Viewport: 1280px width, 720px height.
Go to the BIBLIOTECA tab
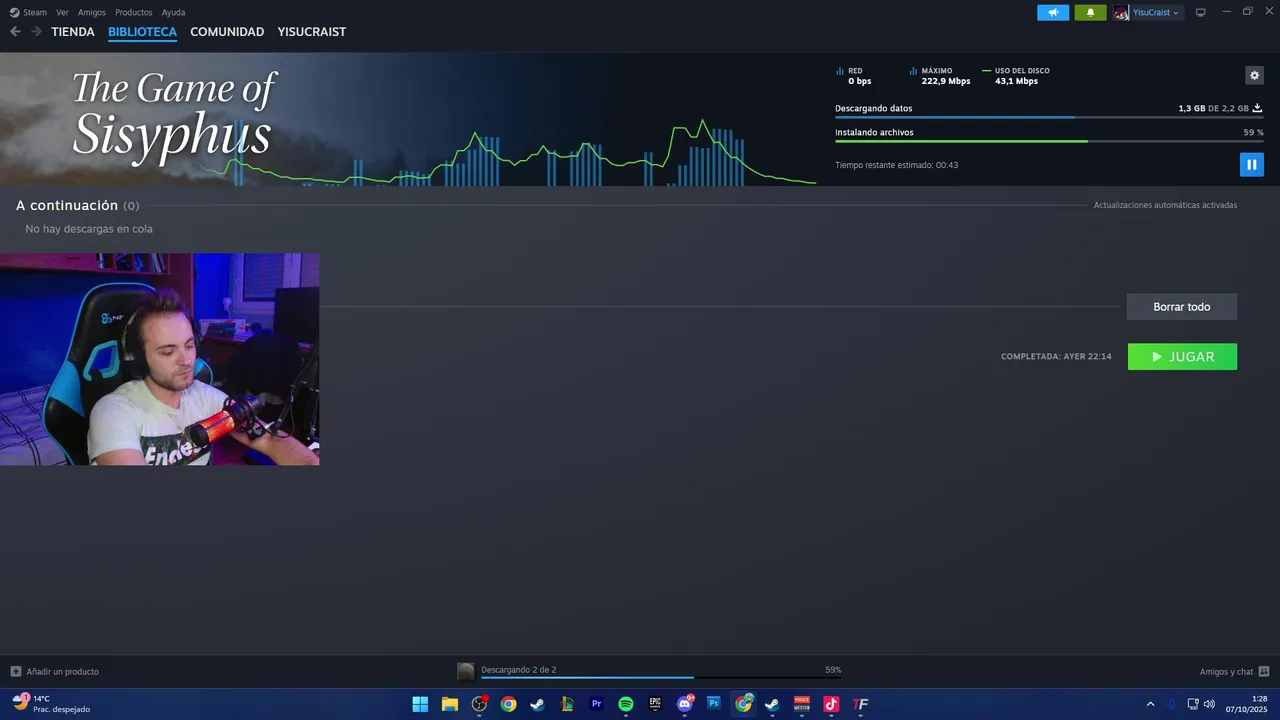(142, 32)
